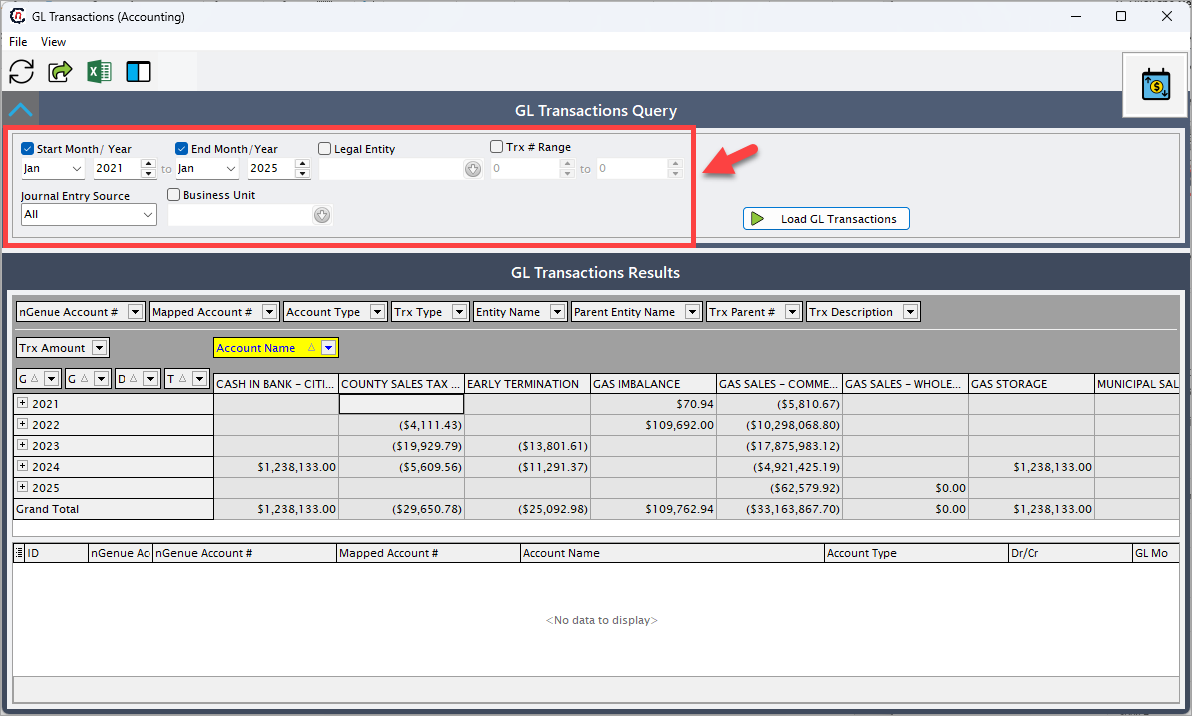Screen dimensions: 1192x716
Task: Open the View menu
Action: tap(53, 42)
